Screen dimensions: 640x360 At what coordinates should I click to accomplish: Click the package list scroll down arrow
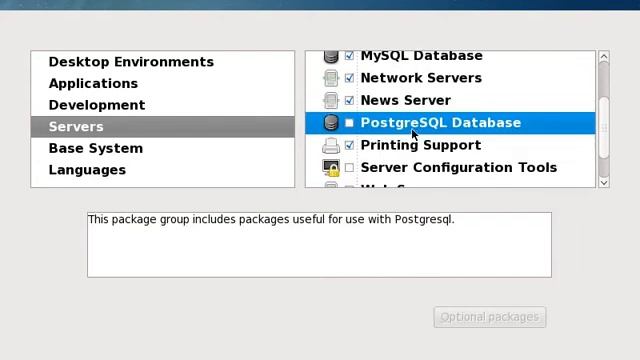(x=604, y=182)
